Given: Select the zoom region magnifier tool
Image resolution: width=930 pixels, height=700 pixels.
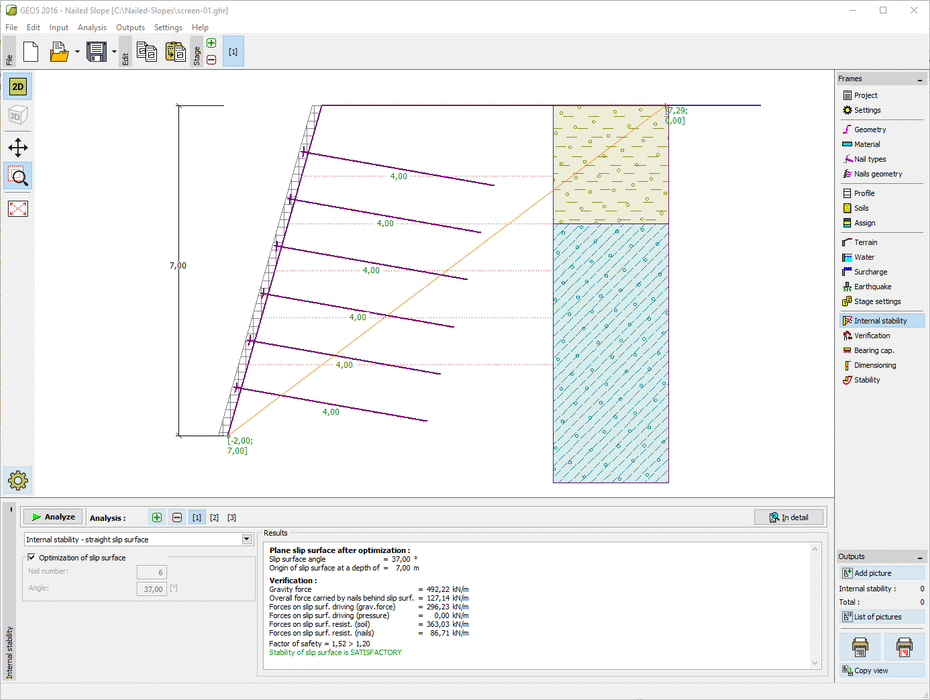Looking at the screenshot, I should coord(18,177).
